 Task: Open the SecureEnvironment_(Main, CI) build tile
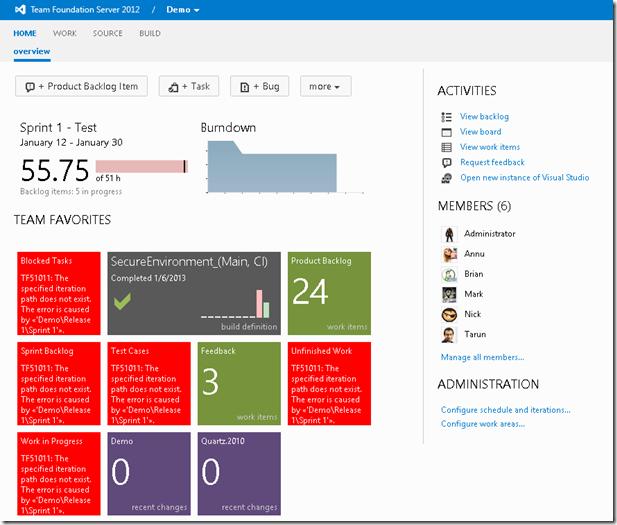click(194, 294)
